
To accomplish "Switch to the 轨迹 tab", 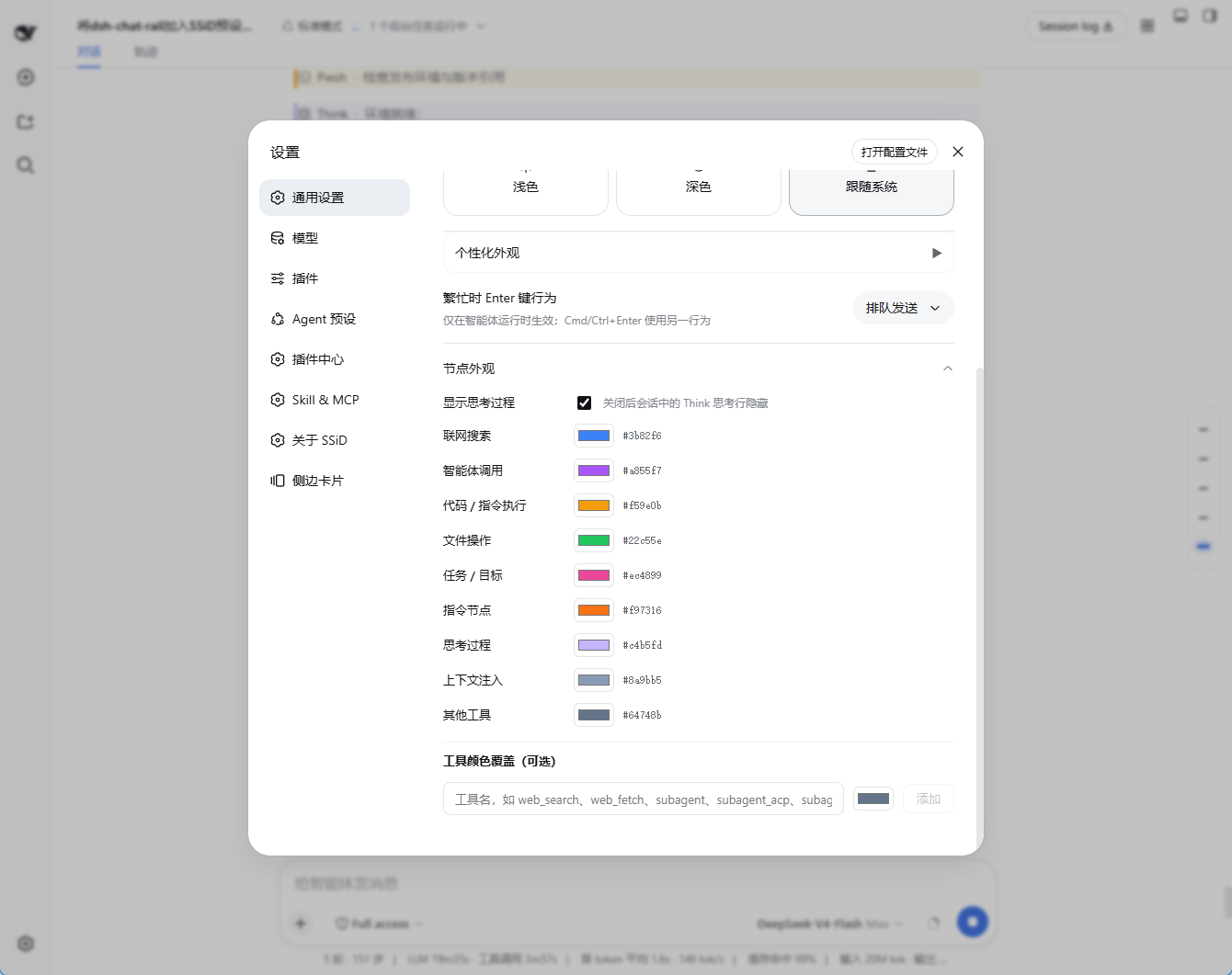I will click(x=146, y=51).
